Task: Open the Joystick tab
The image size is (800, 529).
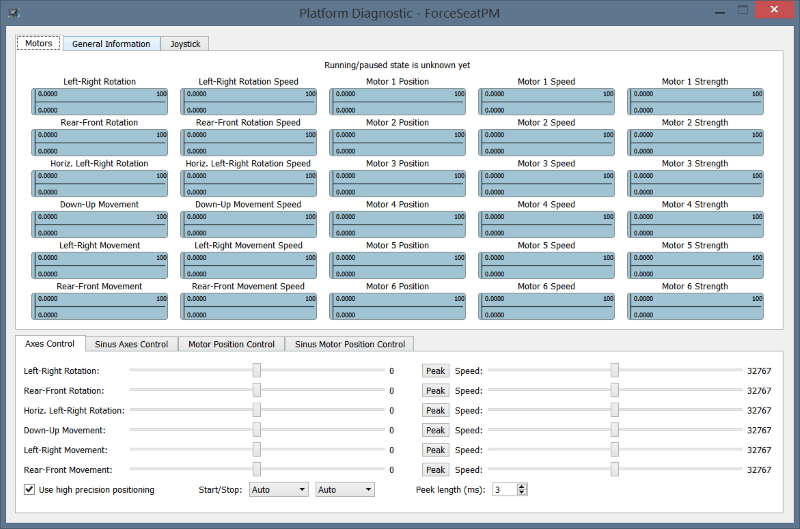Action: point(185,44)
